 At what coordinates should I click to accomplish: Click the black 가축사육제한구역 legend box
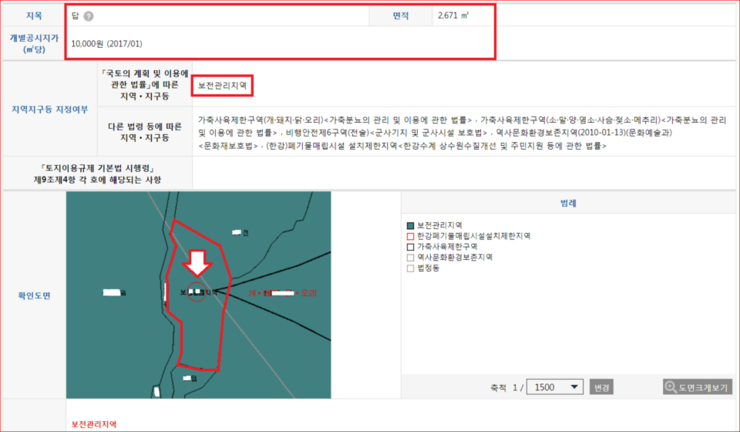[410, 247]
